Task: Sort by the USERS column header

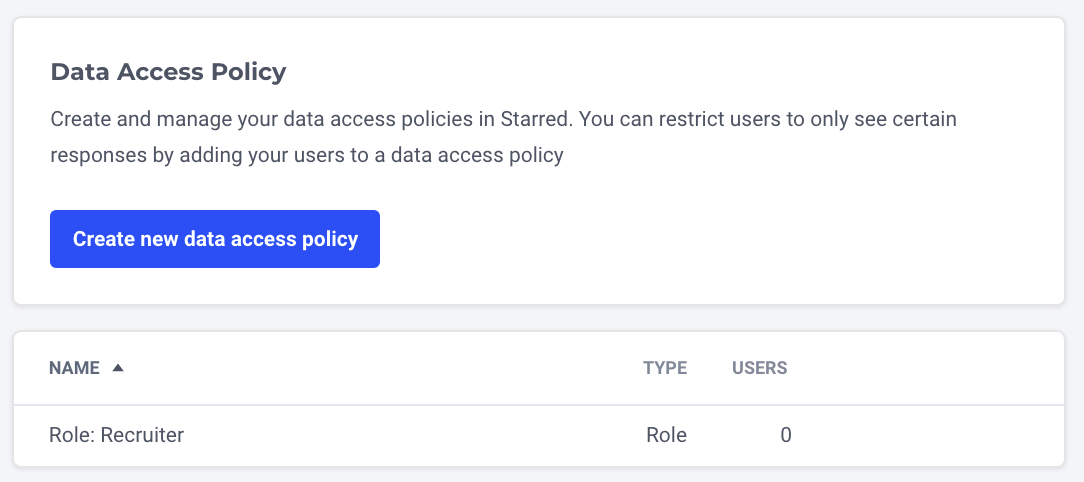Action: (x=760, y=368)
